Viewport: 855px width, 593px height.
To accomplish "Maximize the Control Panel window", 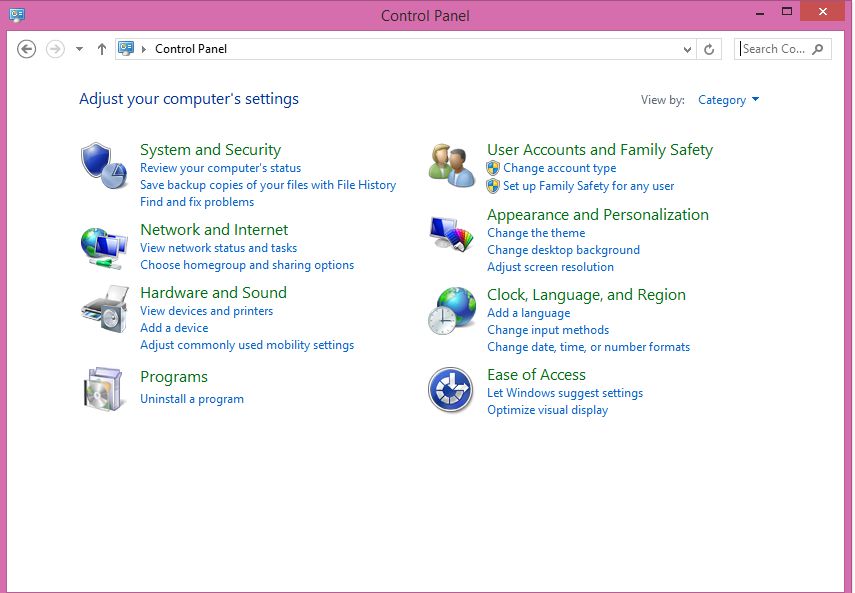I will click(x=787, y=11).
